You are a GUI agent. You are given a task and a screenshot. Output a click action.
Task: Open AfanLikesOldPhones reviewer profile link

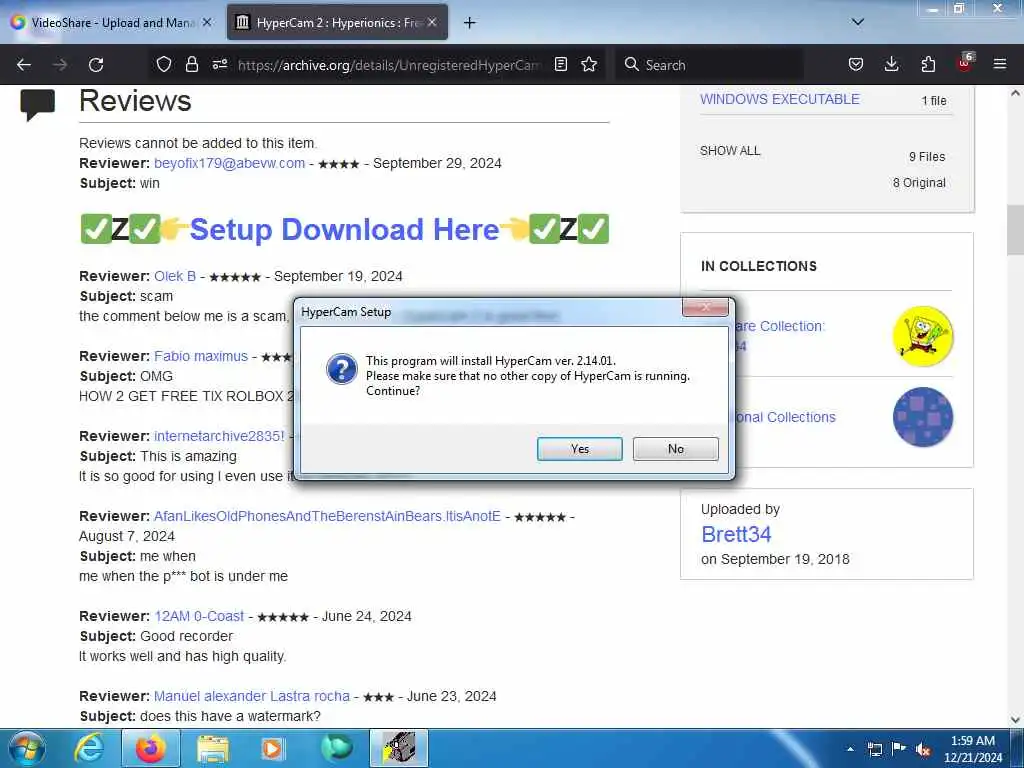327,517
